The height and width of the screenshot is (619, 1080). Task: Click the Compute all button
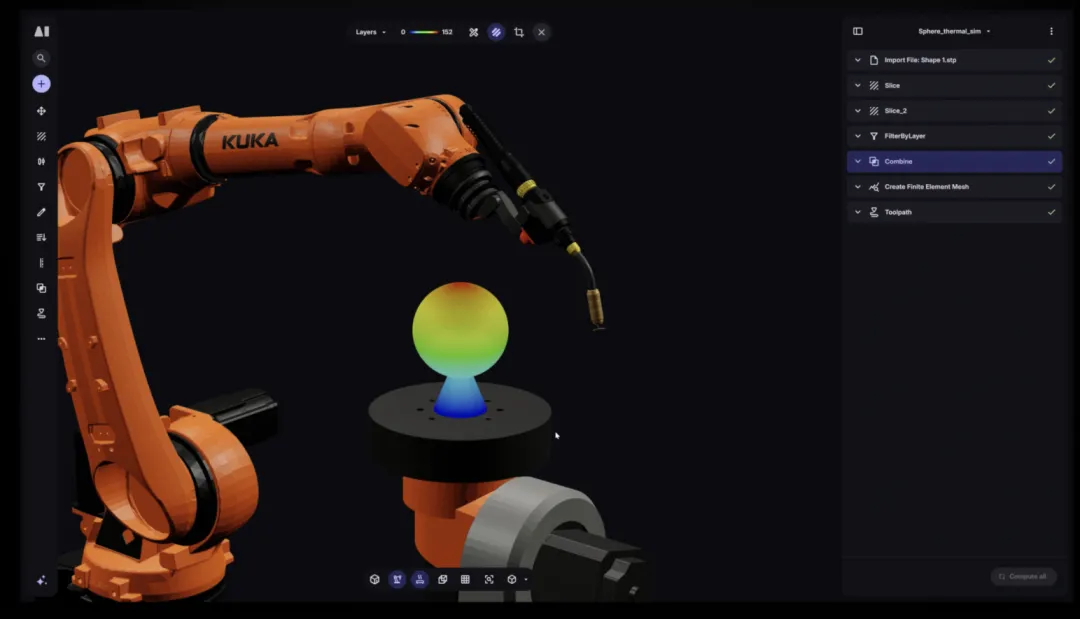tap(1024, 576)
